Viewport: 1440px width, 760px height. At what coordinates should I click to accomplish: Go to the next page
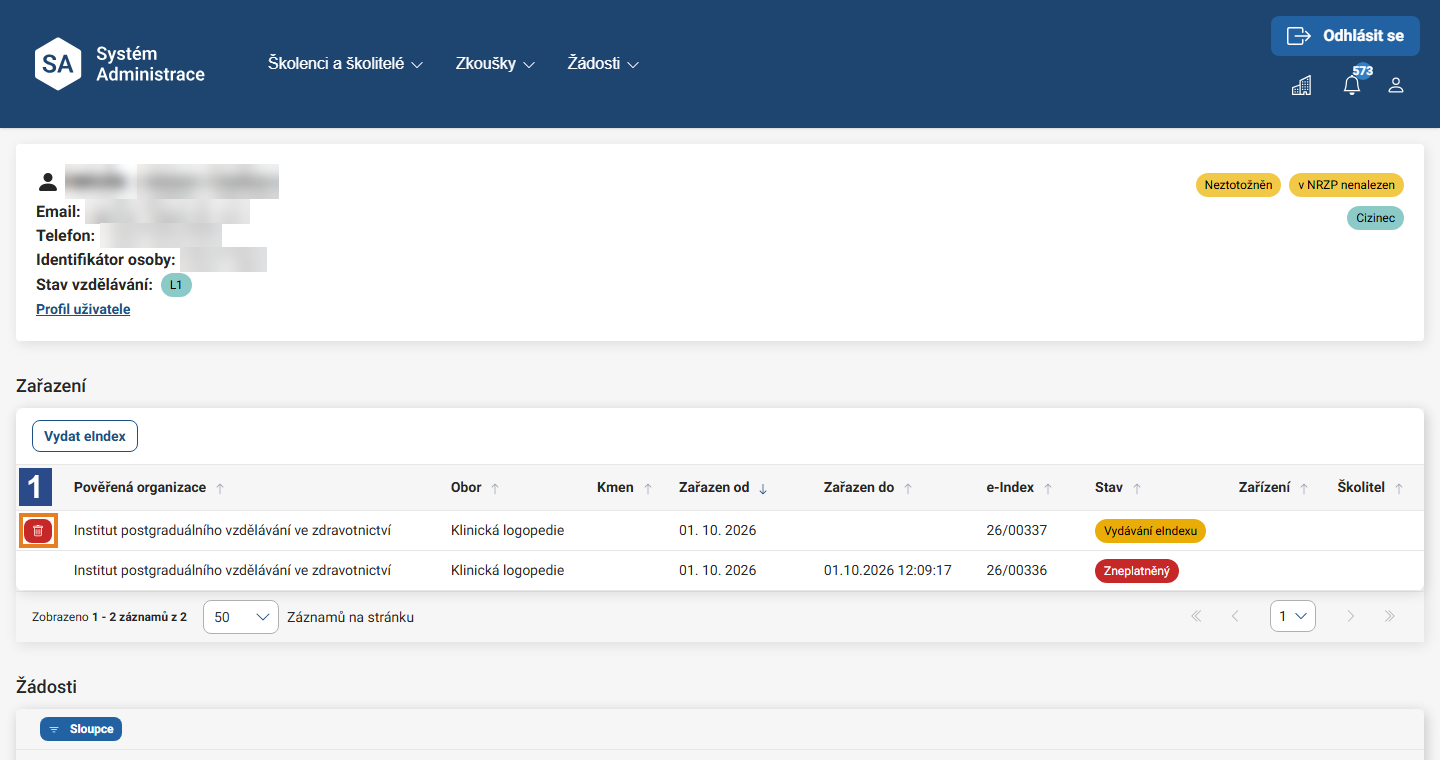[x=1351, y=616]
